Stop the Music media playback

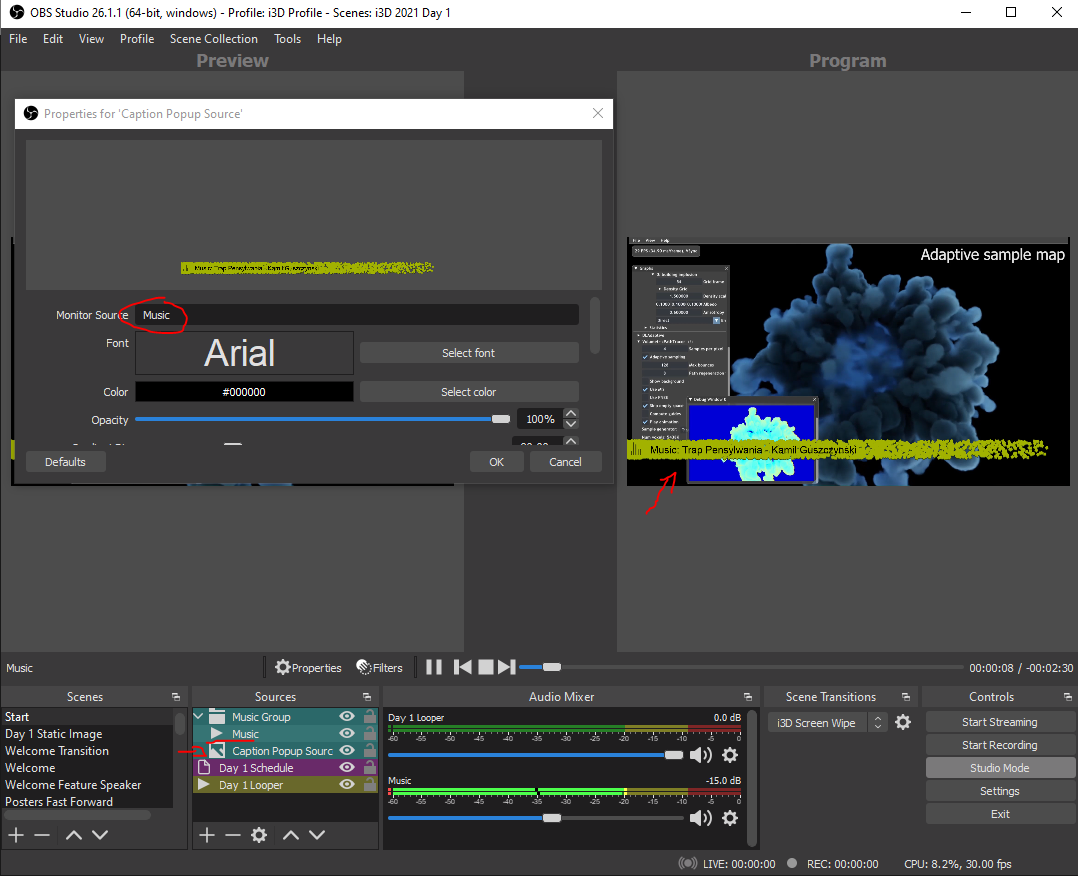(x=485, y=667)
